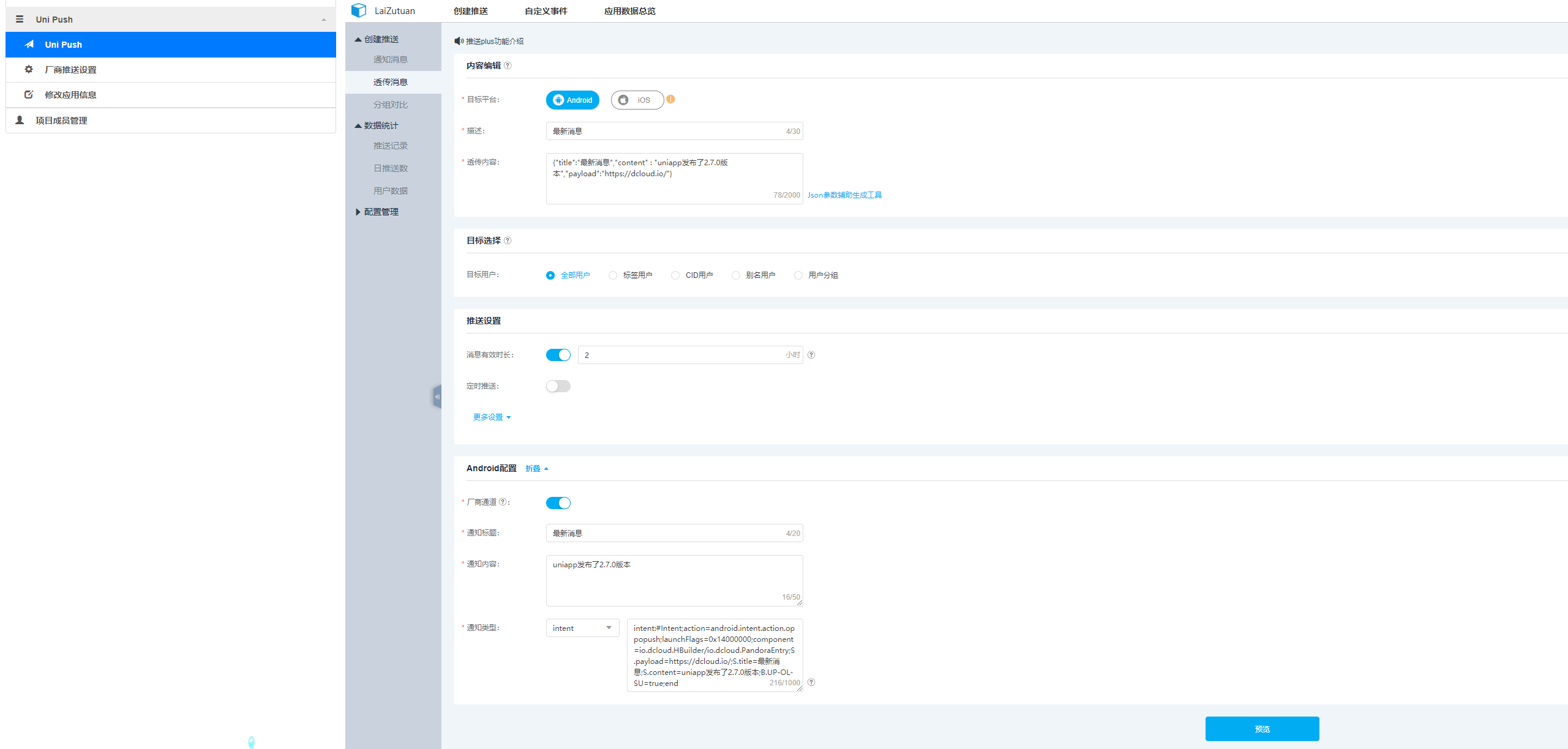Open 项目成员管理 menu entry
This screenshot has width=1568, height=749.
[x=171, y=120]
